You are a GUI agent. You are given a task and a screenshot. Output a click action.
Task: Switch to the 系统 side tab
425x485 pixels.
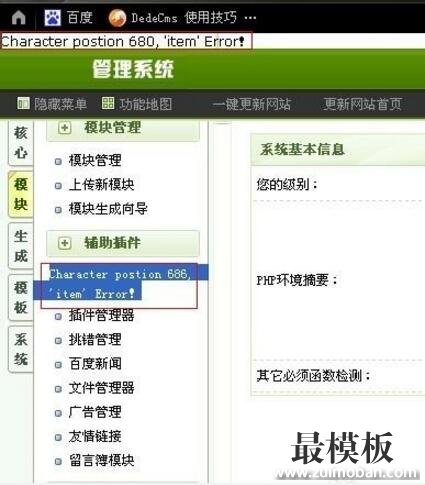(x=21, y=349)
